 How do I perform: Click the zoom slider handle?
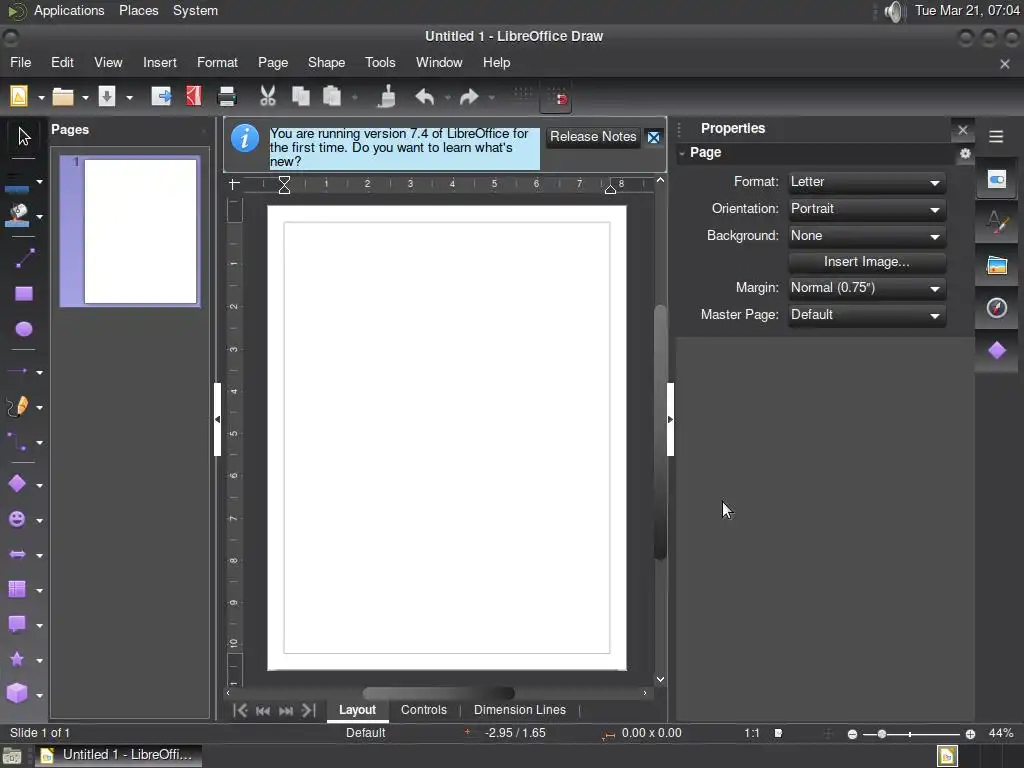pos(882,734)
